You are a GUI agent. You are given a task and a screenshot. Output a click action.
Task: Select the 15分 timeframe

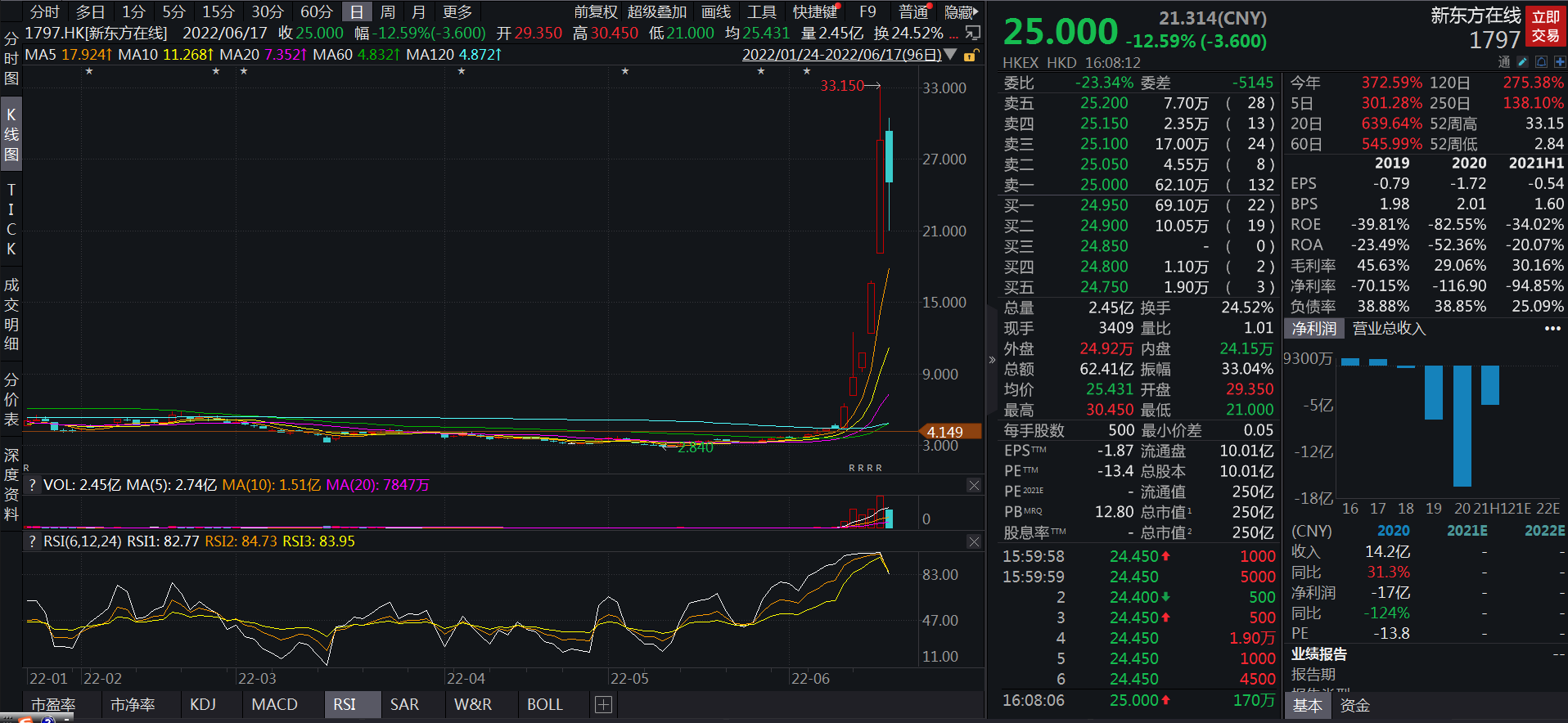[x=219, y=11]
